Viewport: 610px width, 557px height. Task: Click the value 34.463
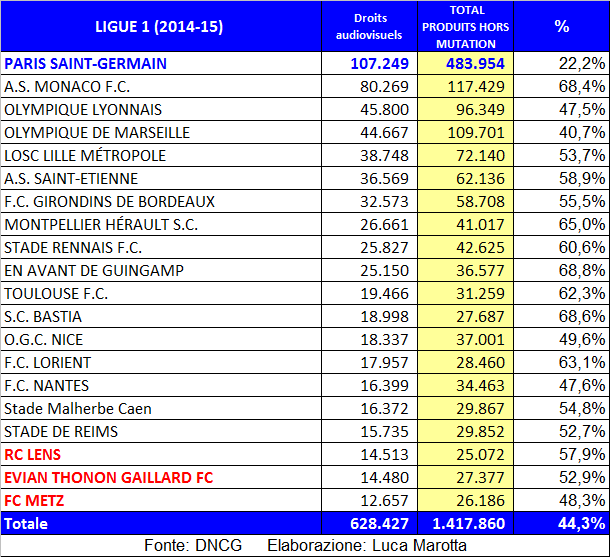(x=480, y=385)
